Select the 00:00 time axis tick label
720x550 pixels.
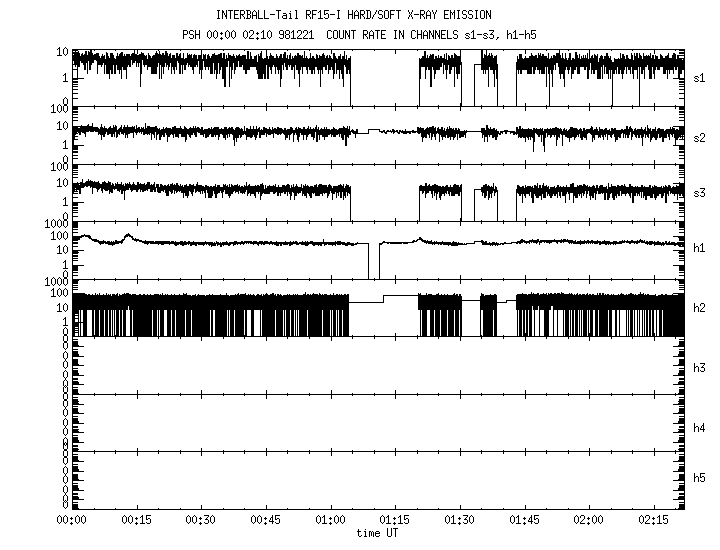72,521
